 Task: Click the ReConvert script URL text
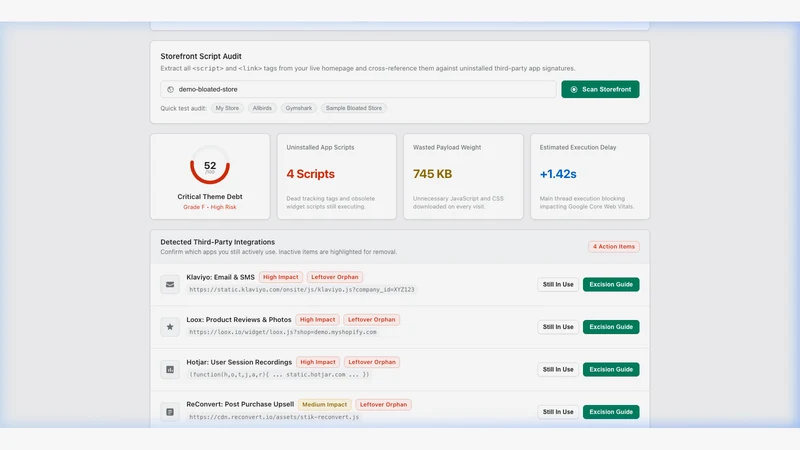[x=274, y=417]
